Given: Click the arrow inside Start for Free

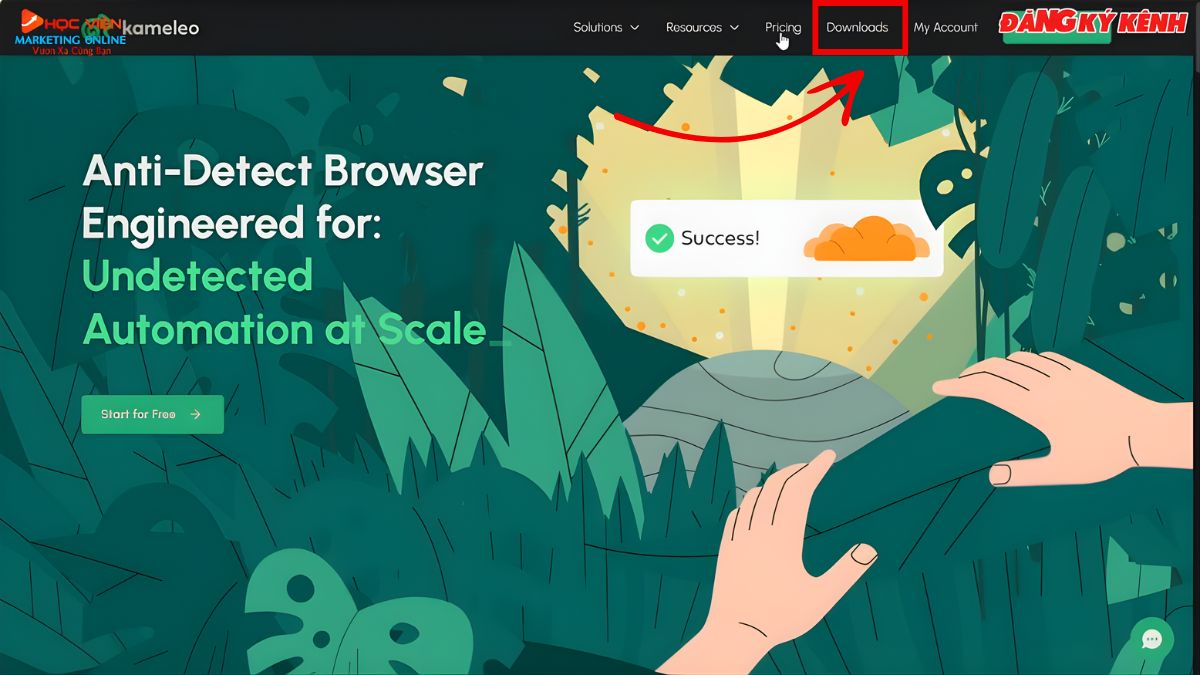Looking at the screenshot, I should pyautogui.click(x=195, y=414).
